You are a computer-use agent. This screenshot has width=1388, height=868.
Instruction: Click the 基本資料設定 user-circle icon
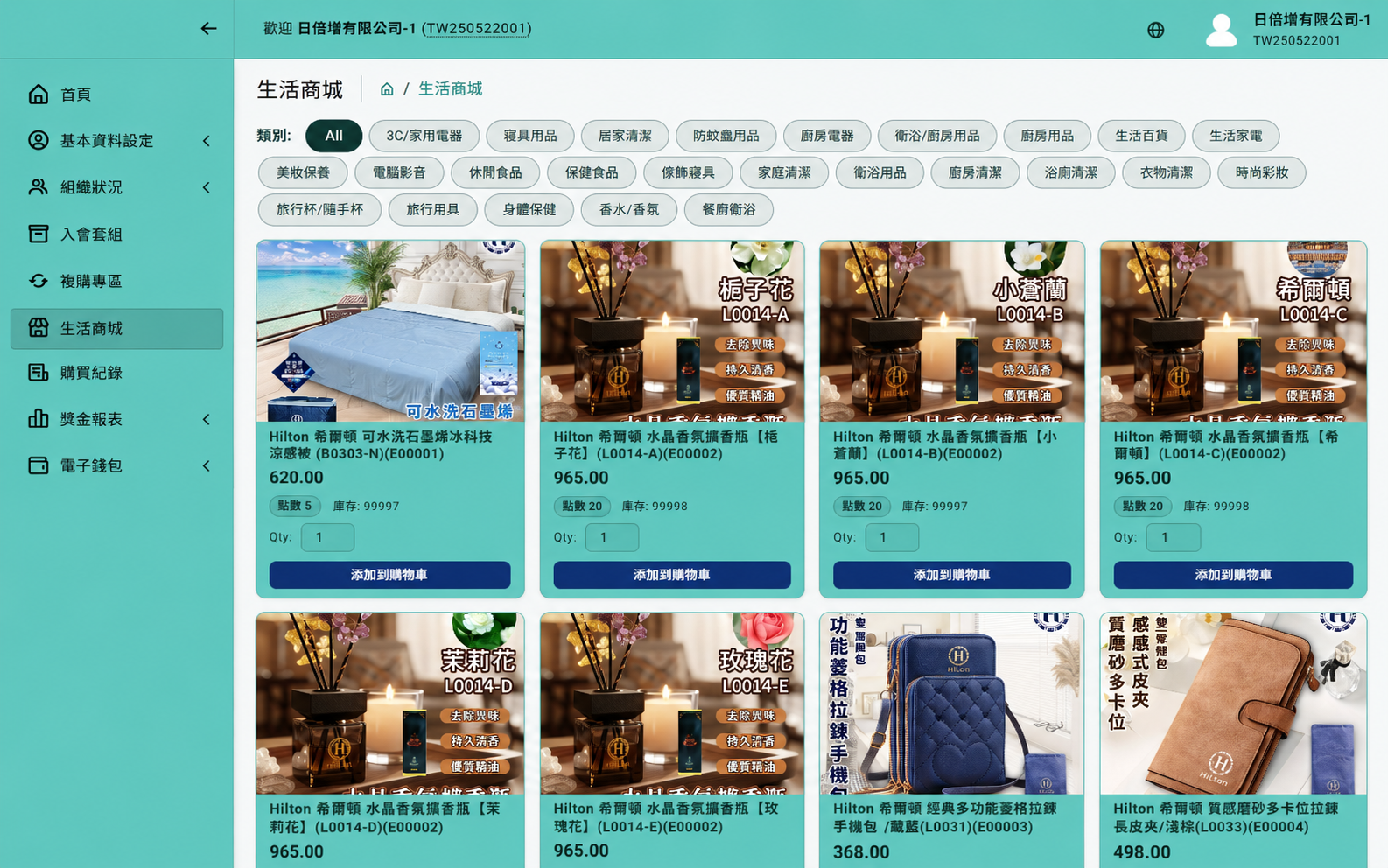[x=39, y=140]
